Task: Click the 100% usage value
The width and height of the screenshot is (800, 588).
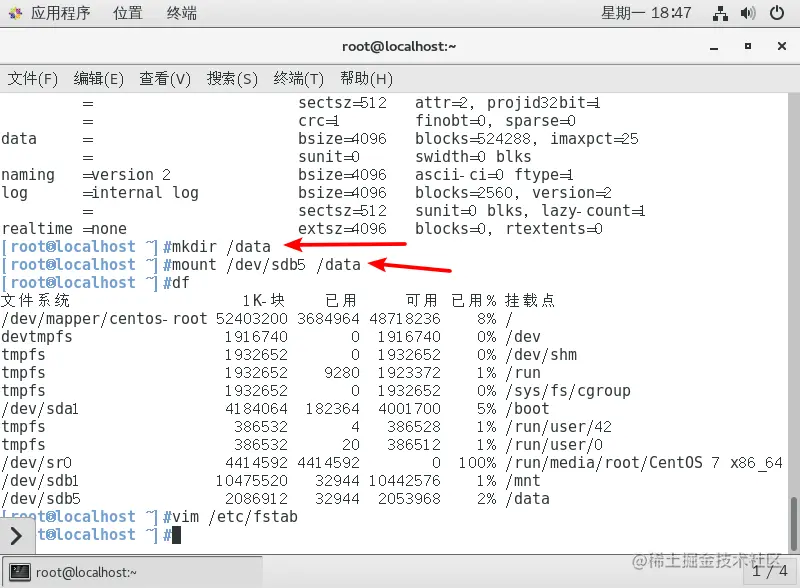Action: pyautogui.click(x=477, y=463)
